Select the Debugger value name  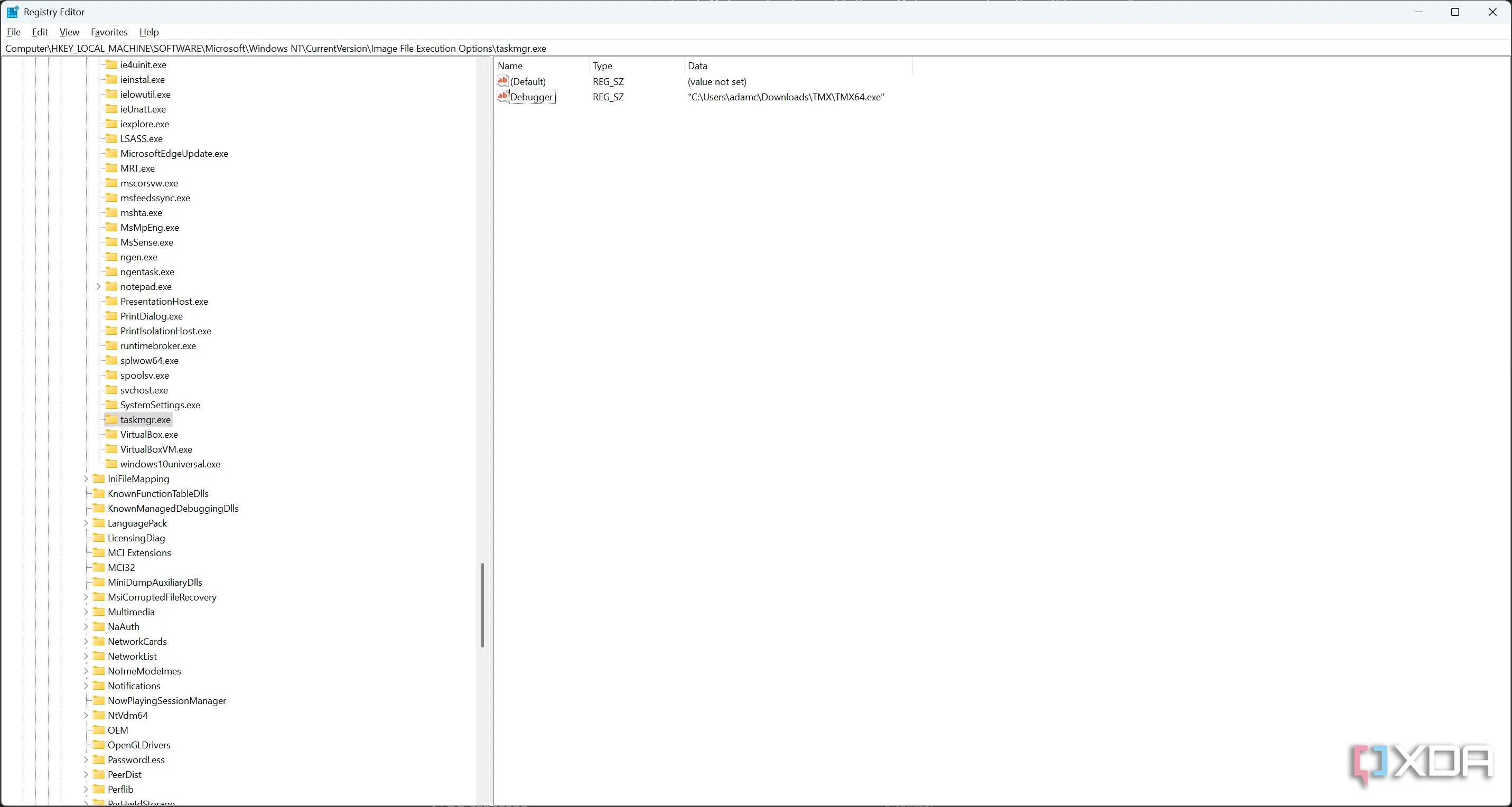(531, 97)
